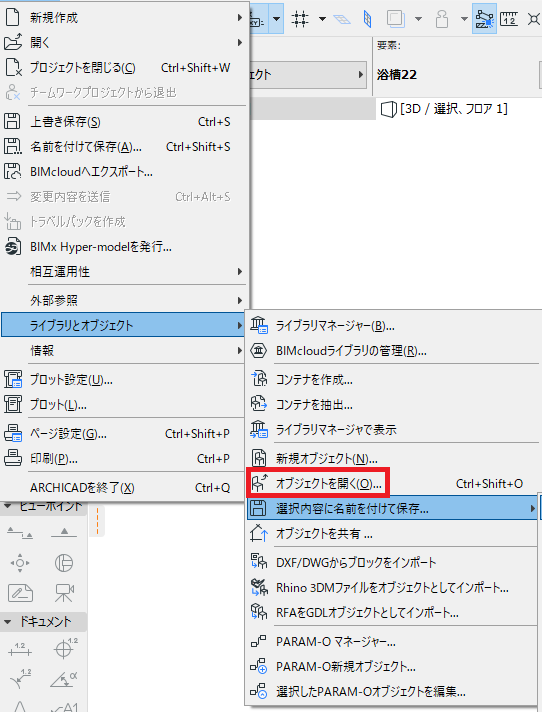This screenshot has width=542, height=712.
Task: Click the share icon beside オブジェクトを共有
Action: coord(259,533)
